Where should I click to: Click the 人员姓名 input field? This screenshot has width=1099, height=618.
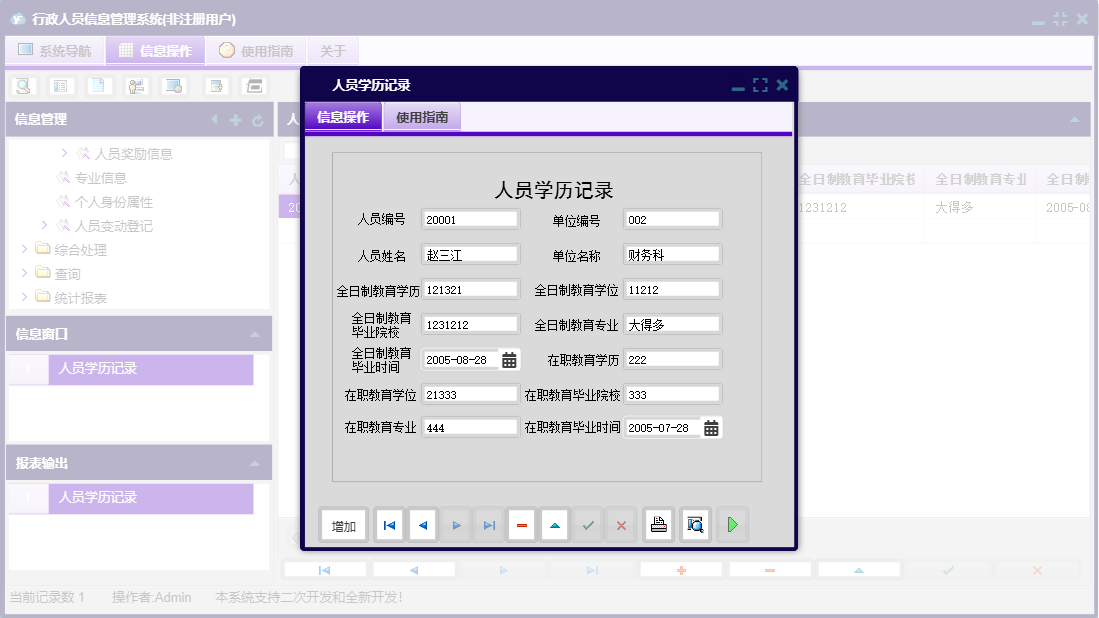470,253
